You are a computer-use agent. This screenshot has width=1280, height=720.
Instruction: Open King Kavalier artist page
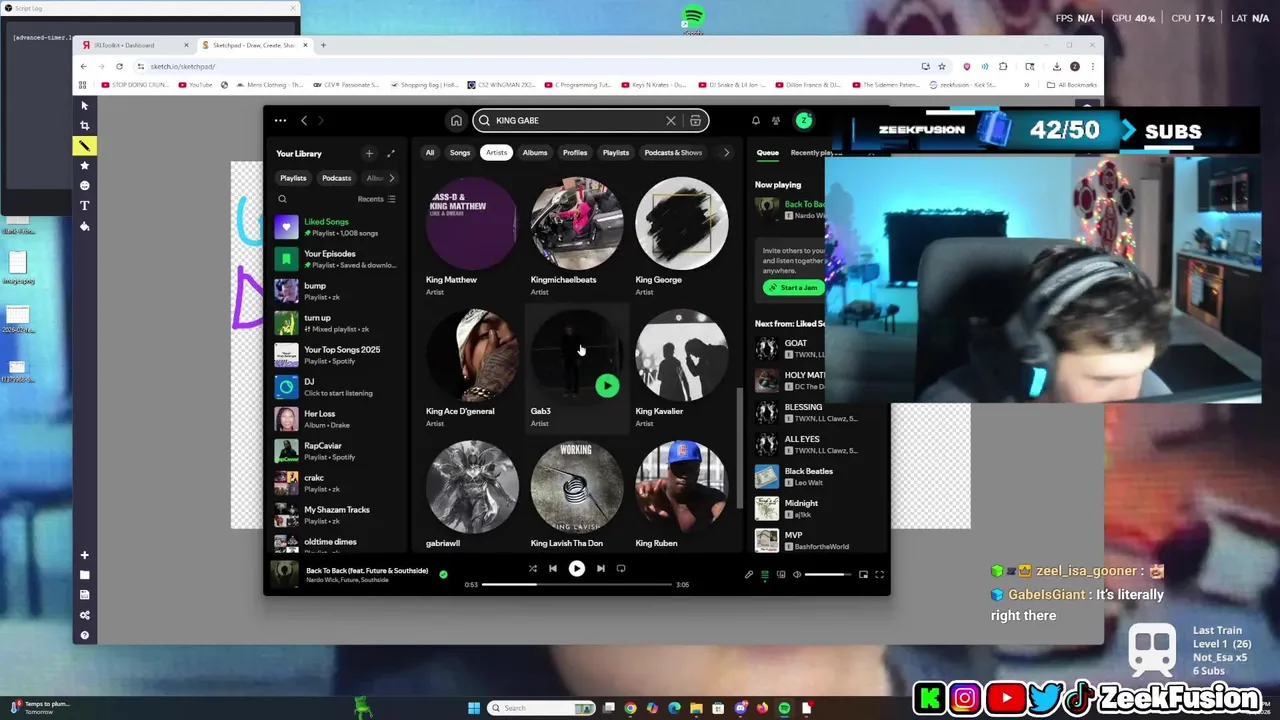pyautogui.click(x=682, y=368)
